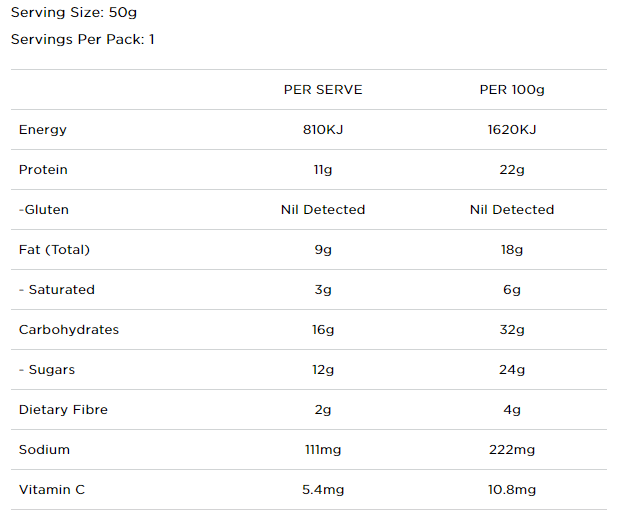Click the 222mg sodium per 100g value

(512, 450)
